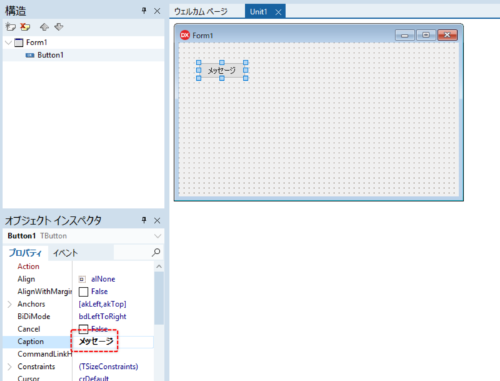Close the Unit1 tab with its X
Screen dimensions: 500x381
pyautogui.click(x=278, y=12)
